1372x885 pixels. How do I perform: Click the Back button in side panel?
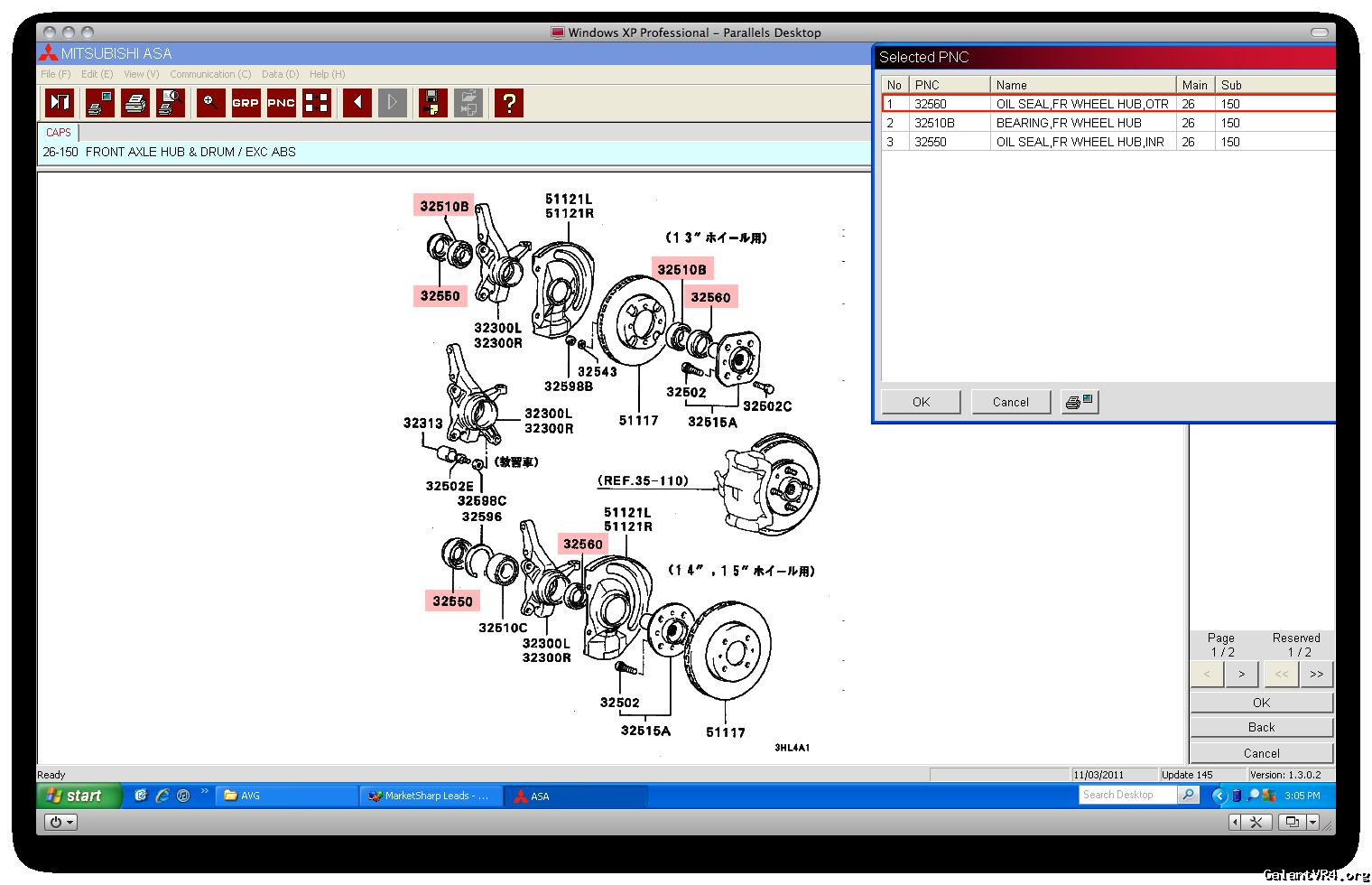point(1261,727)
